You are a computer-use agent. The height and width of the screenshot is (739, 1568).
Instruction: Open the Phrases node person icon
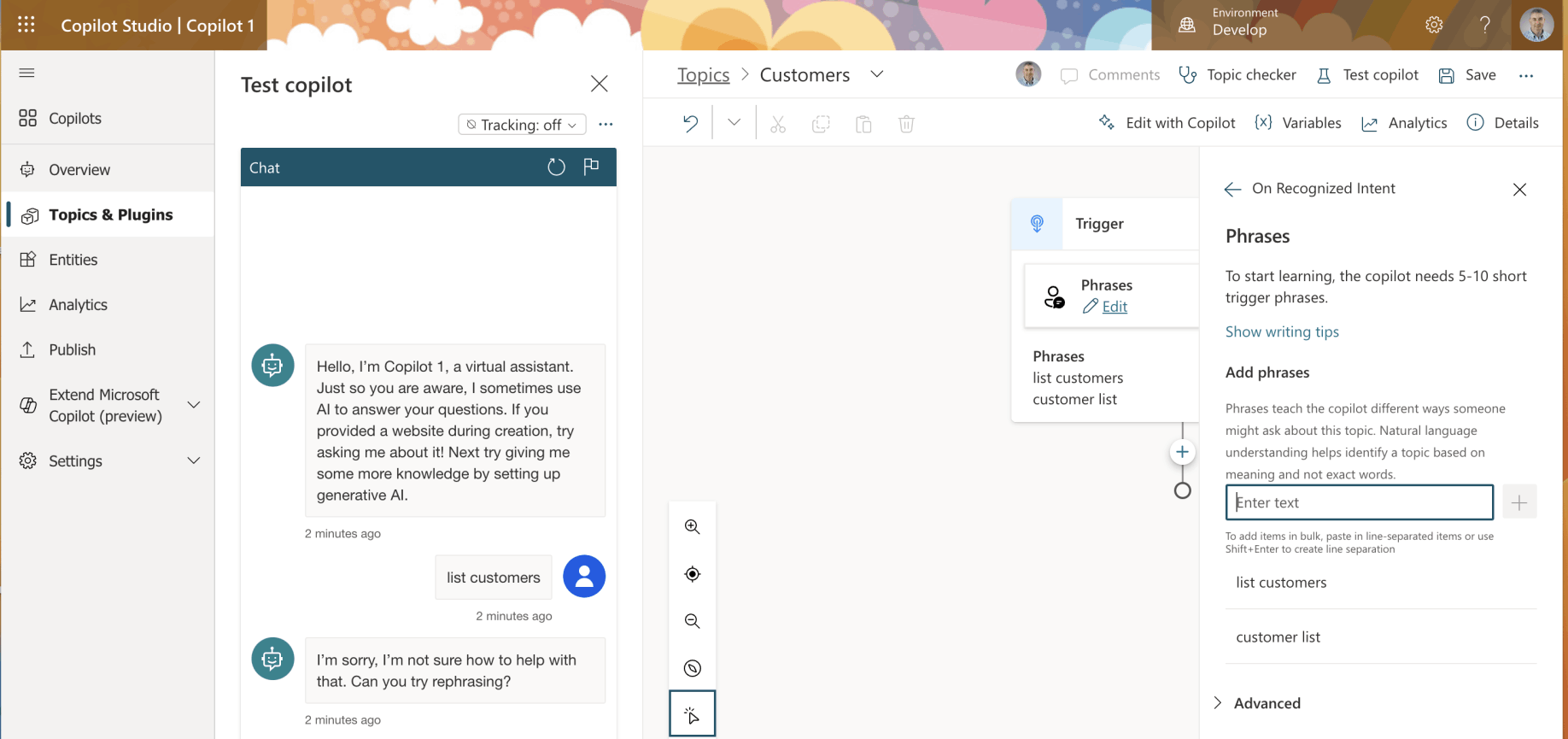1055,296
